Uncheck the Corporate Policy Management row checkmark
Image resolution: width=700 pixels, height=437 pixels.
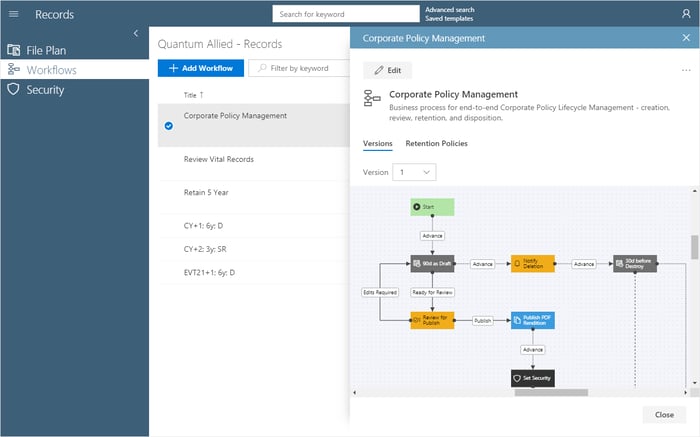[169, 126]
